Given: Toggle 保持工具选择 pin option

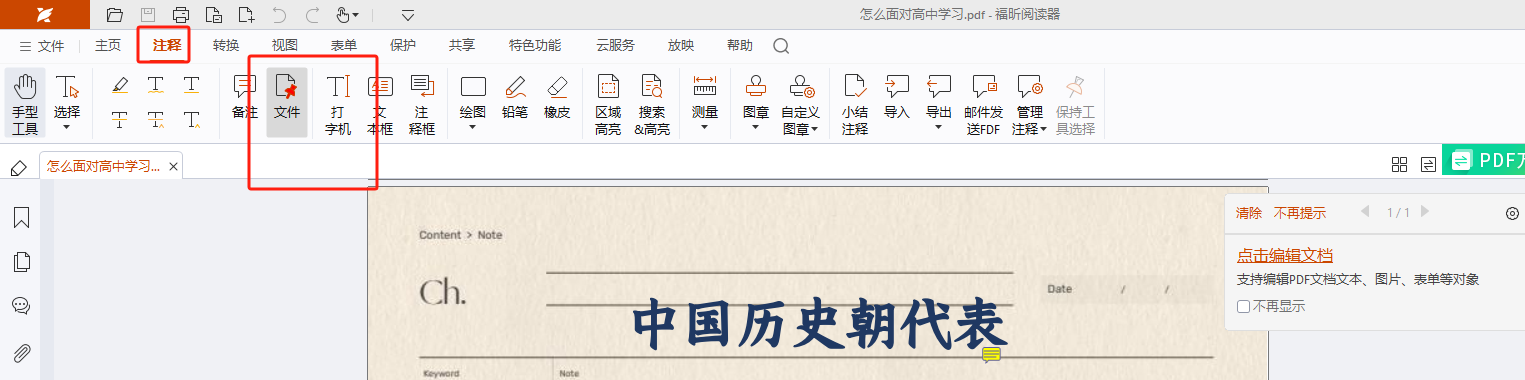Looking at the screenshot, I should 1075,104.
